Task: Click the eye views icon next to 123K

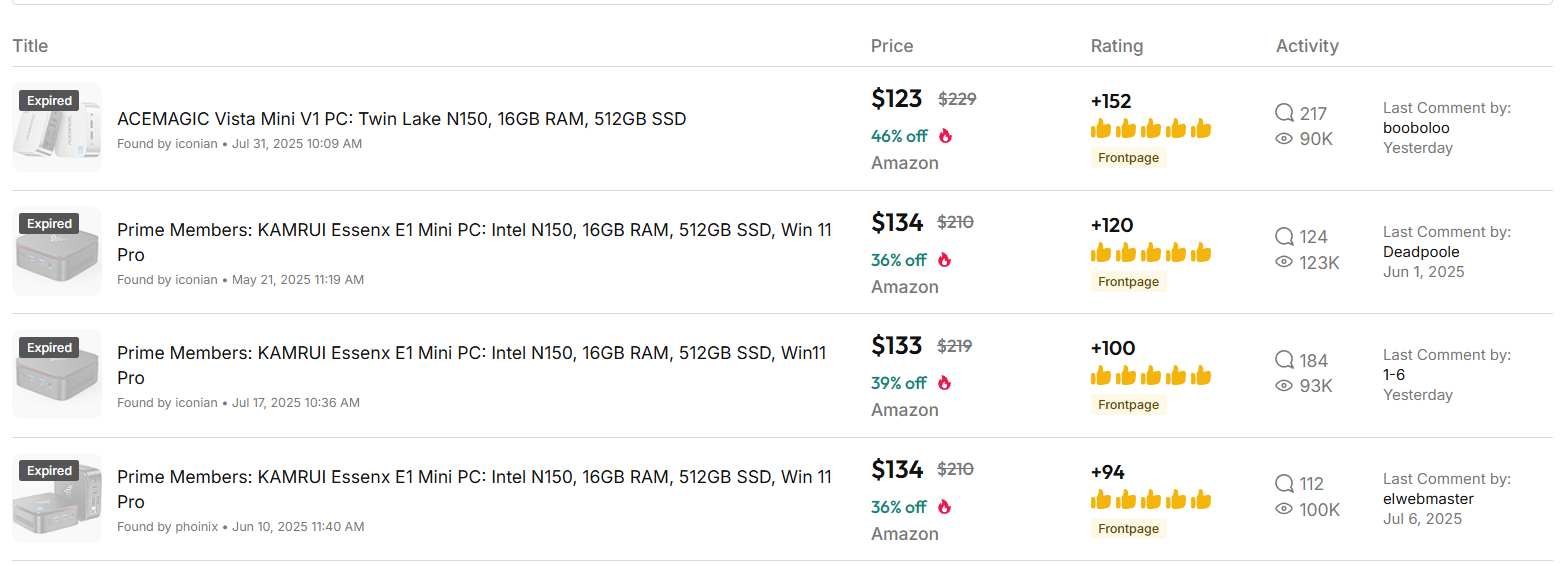Action: coord(1284,262)
